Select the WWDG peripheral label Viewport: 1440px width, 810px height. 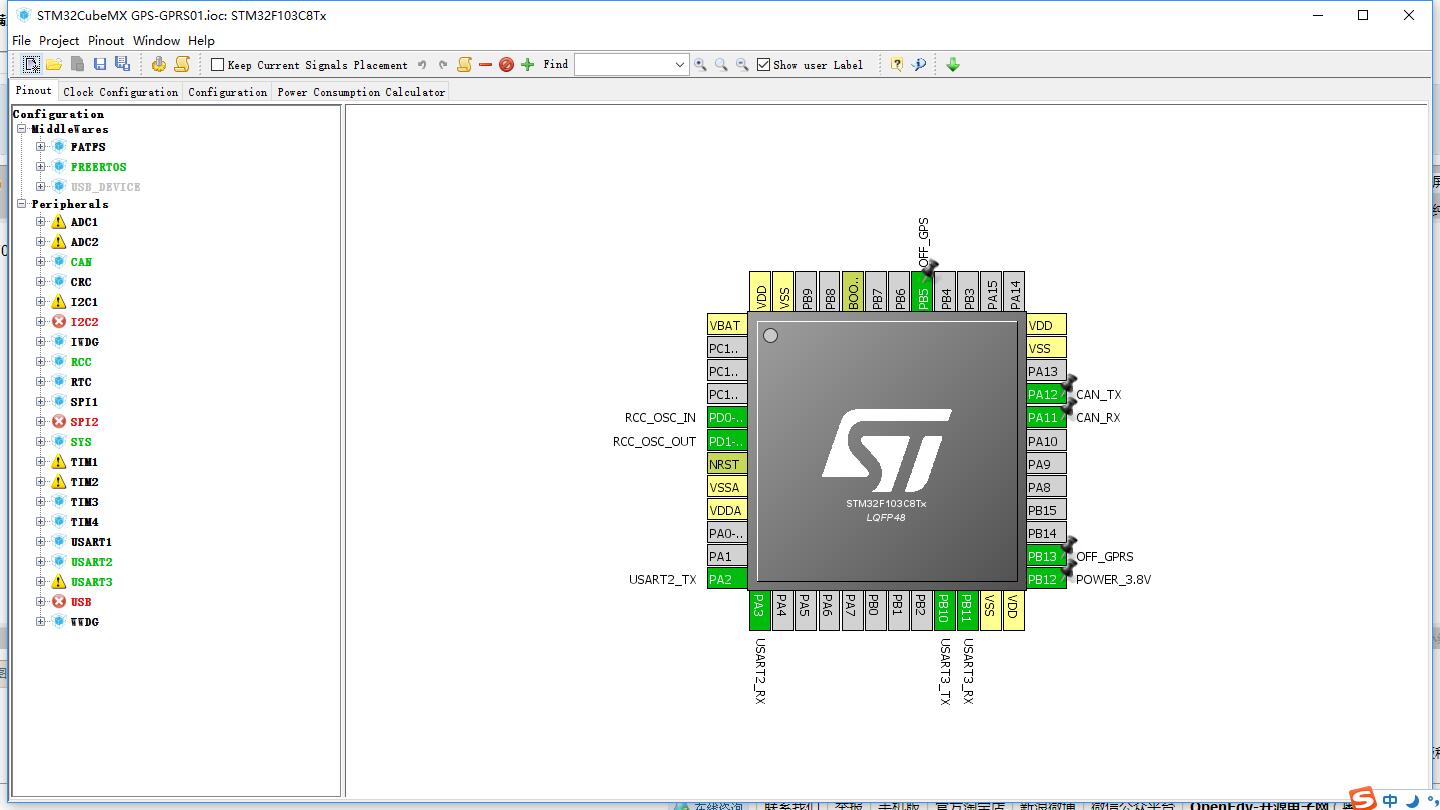pyautogui.click(x=85, y=622)
